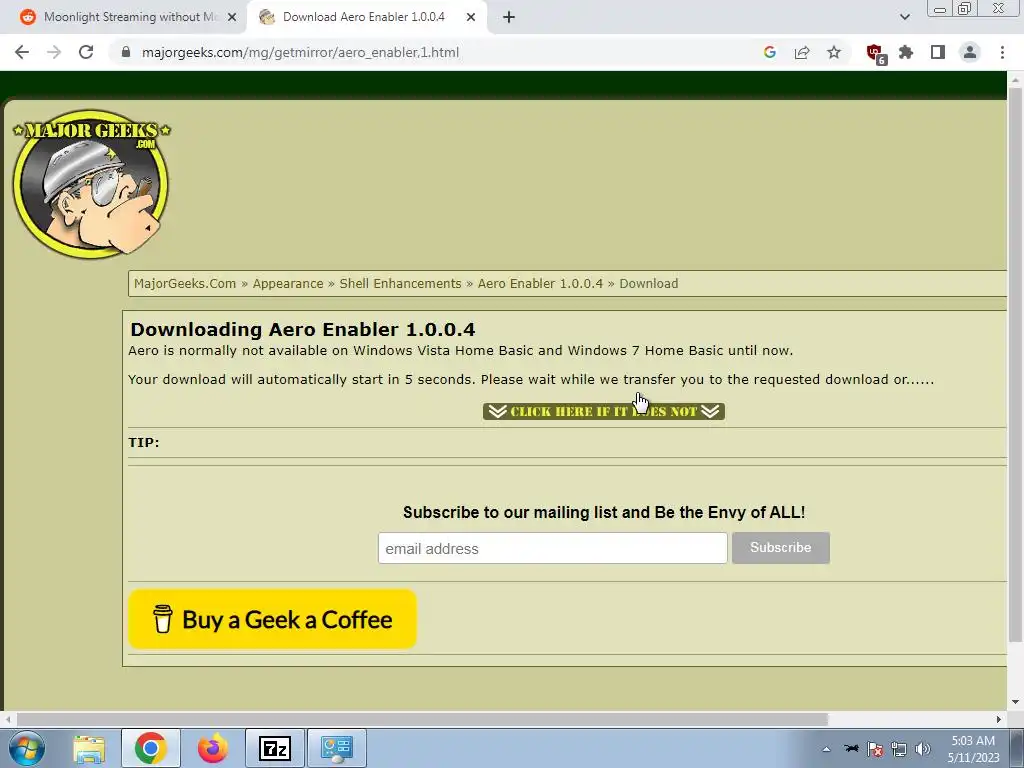Select Download Aero Enabler 1.0.0.4 tab
The image size is (1024, 768).
pyautogui.click(x=363, y=17)
